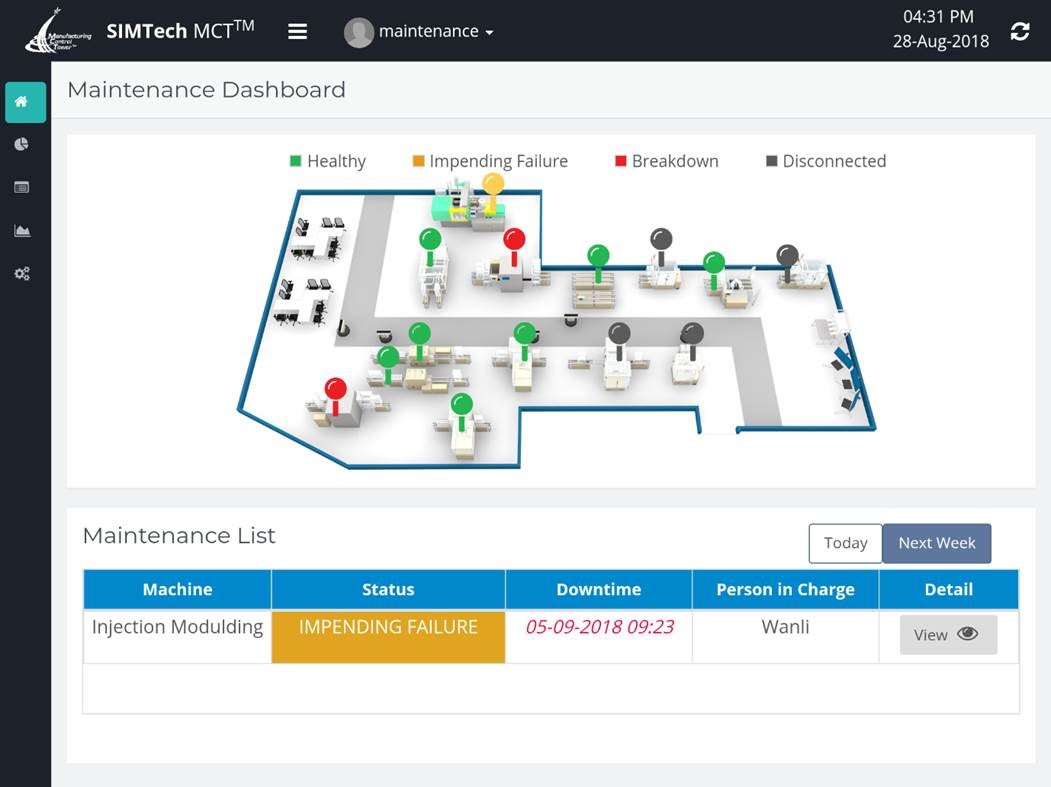Click the Healthy legend item

pyautogui.click(x=330, y=161)
